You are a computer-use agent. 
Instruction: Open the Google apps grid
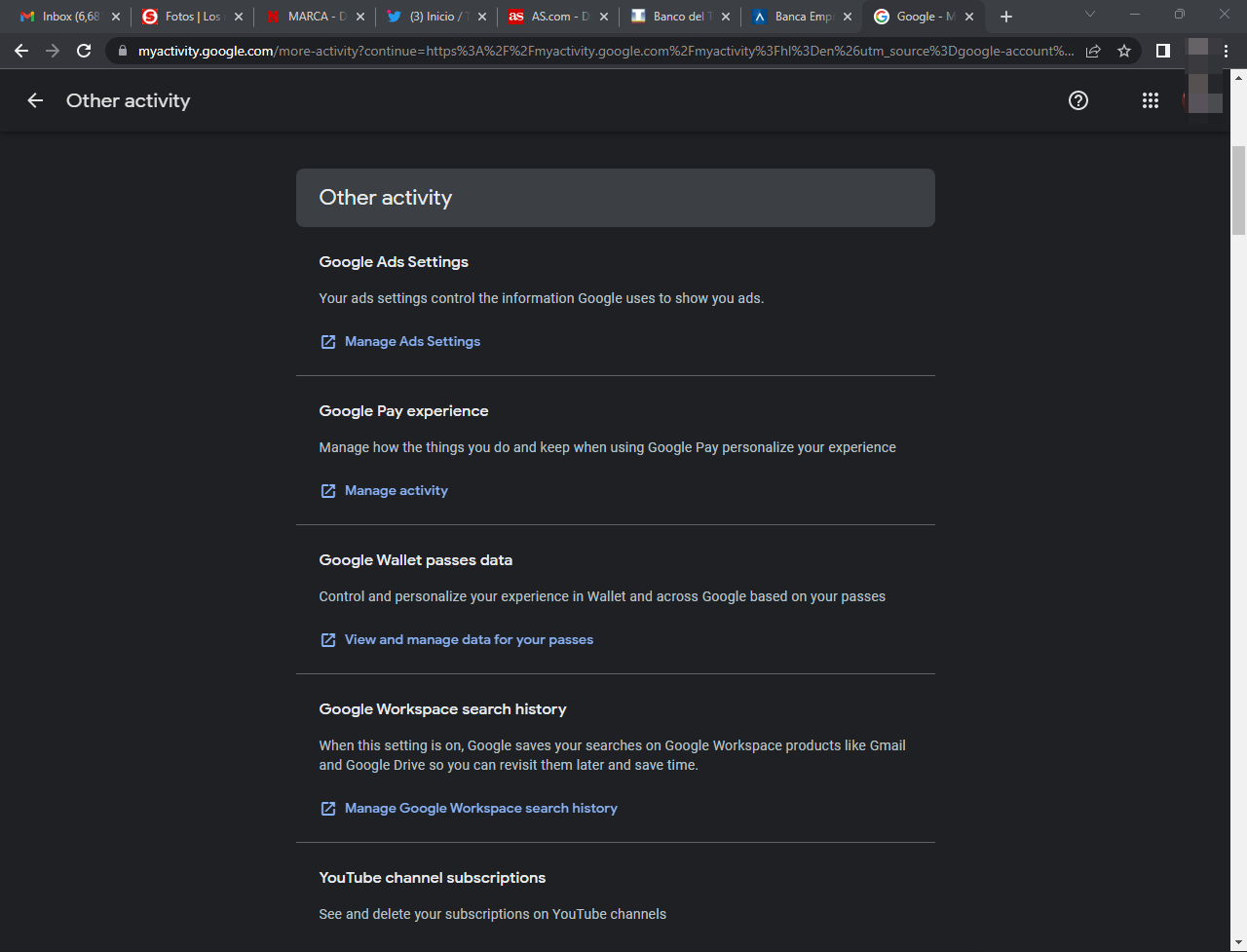[x=1150, y=100]
